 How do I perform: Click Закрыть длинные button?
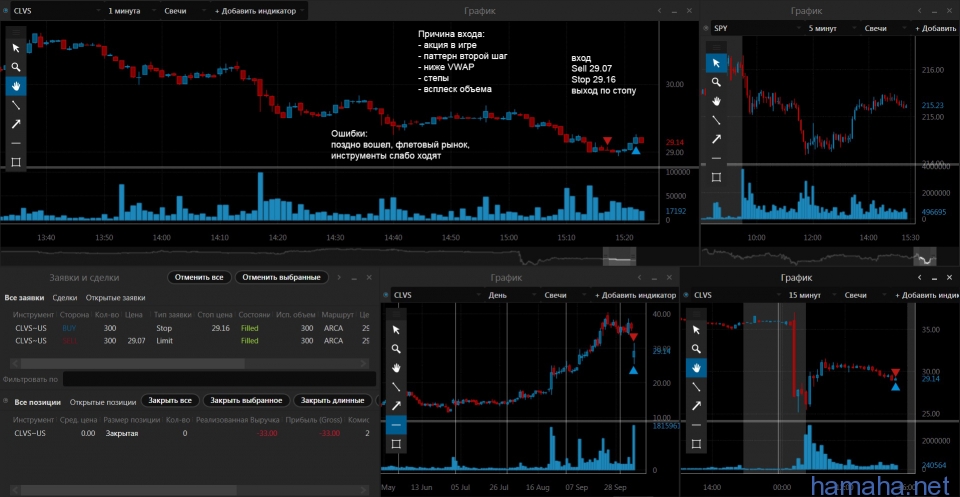(x=332, y=400)
